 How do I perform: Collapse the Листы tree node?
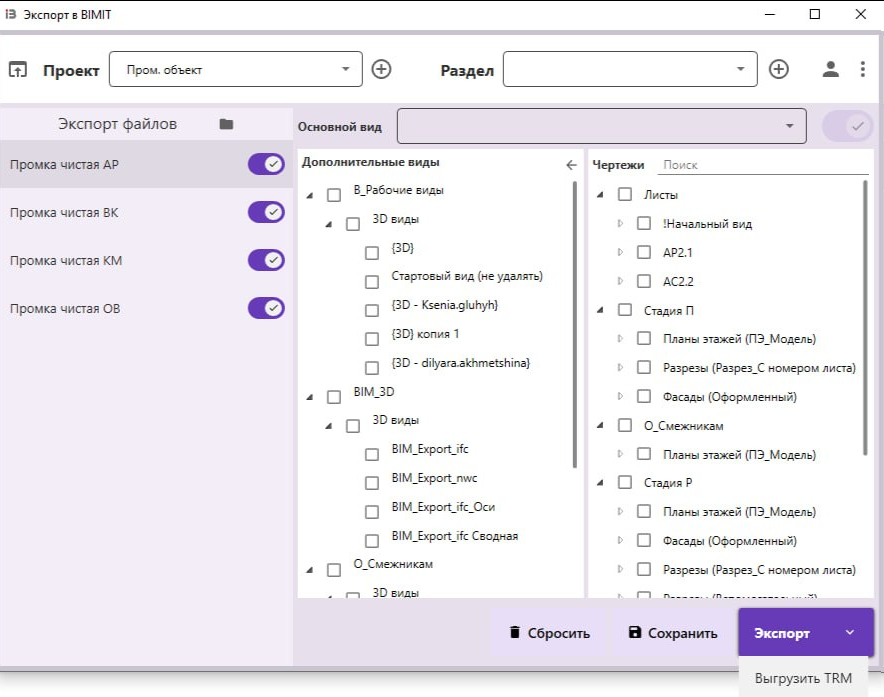pyautogui.click(x=600, y=195)
